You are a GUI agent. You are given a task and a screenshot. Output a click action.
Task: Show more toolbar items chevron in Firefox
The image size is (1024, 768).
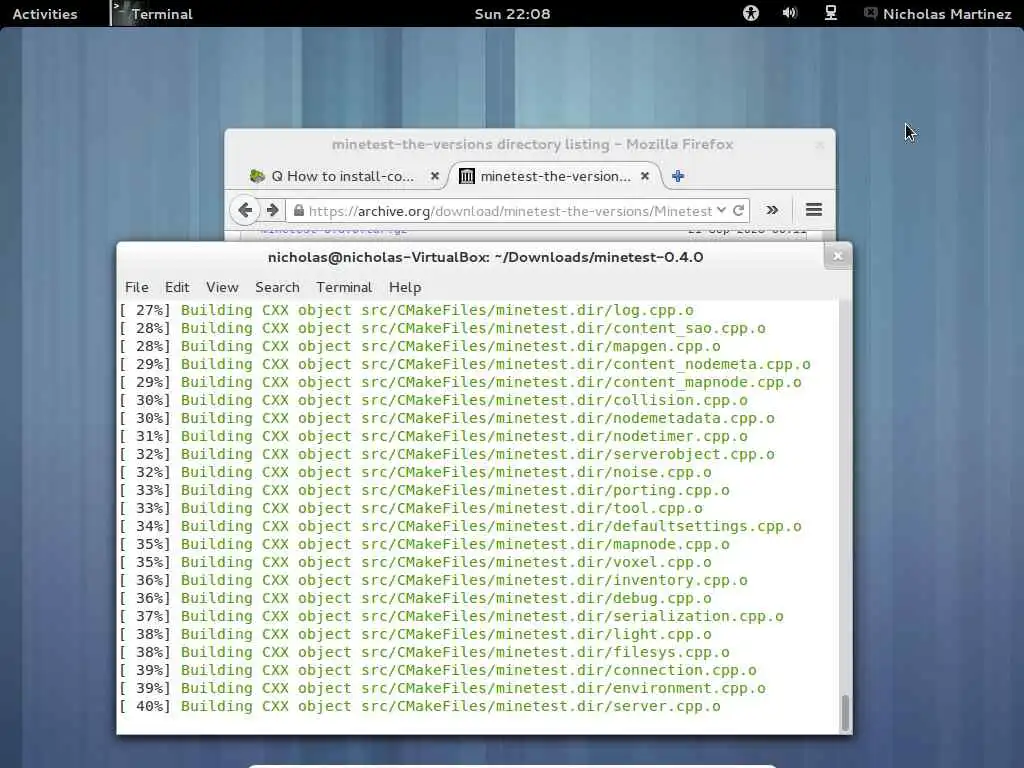772,210
